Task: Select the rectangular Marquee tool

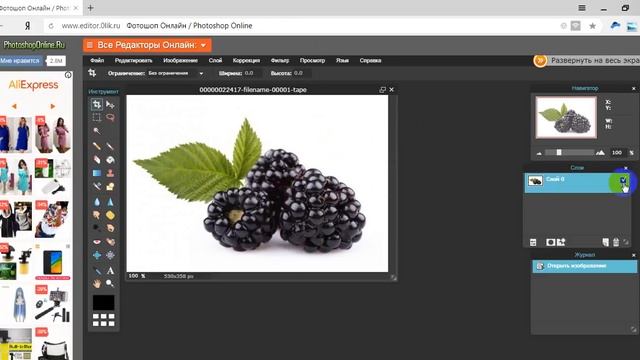Action: (x=97, y=118)
